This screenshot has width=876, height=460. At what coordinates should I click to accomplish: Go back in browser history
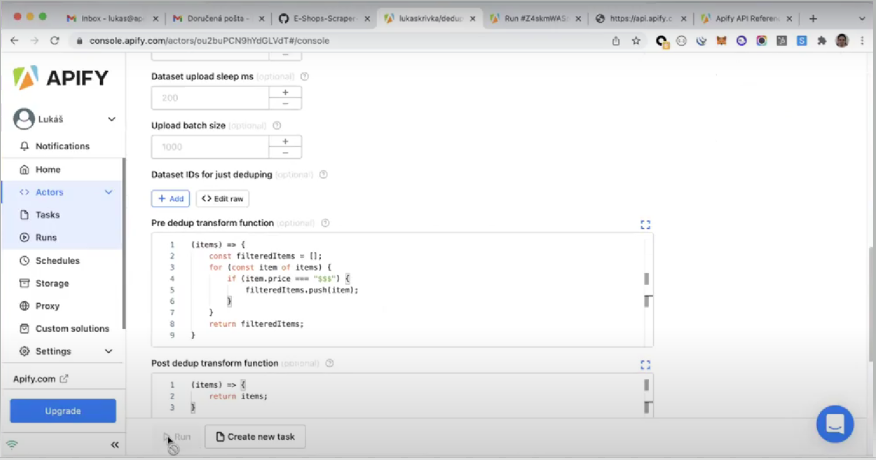click(x=15, y=41)
